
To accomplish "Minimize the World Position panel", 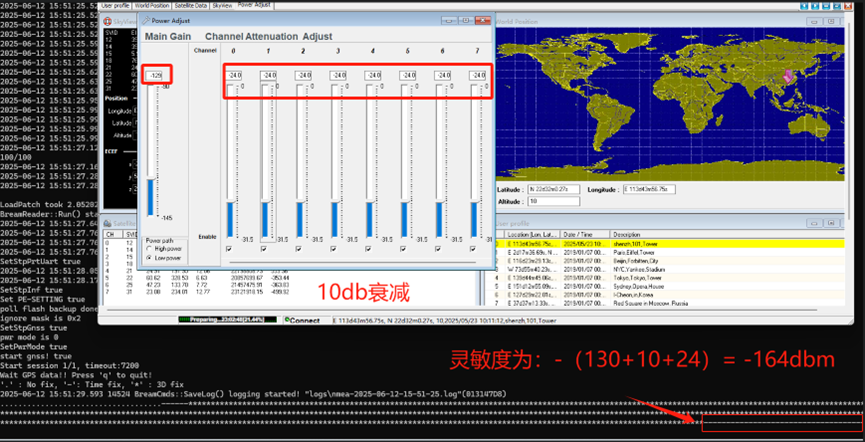I will (x=816, y=21).
